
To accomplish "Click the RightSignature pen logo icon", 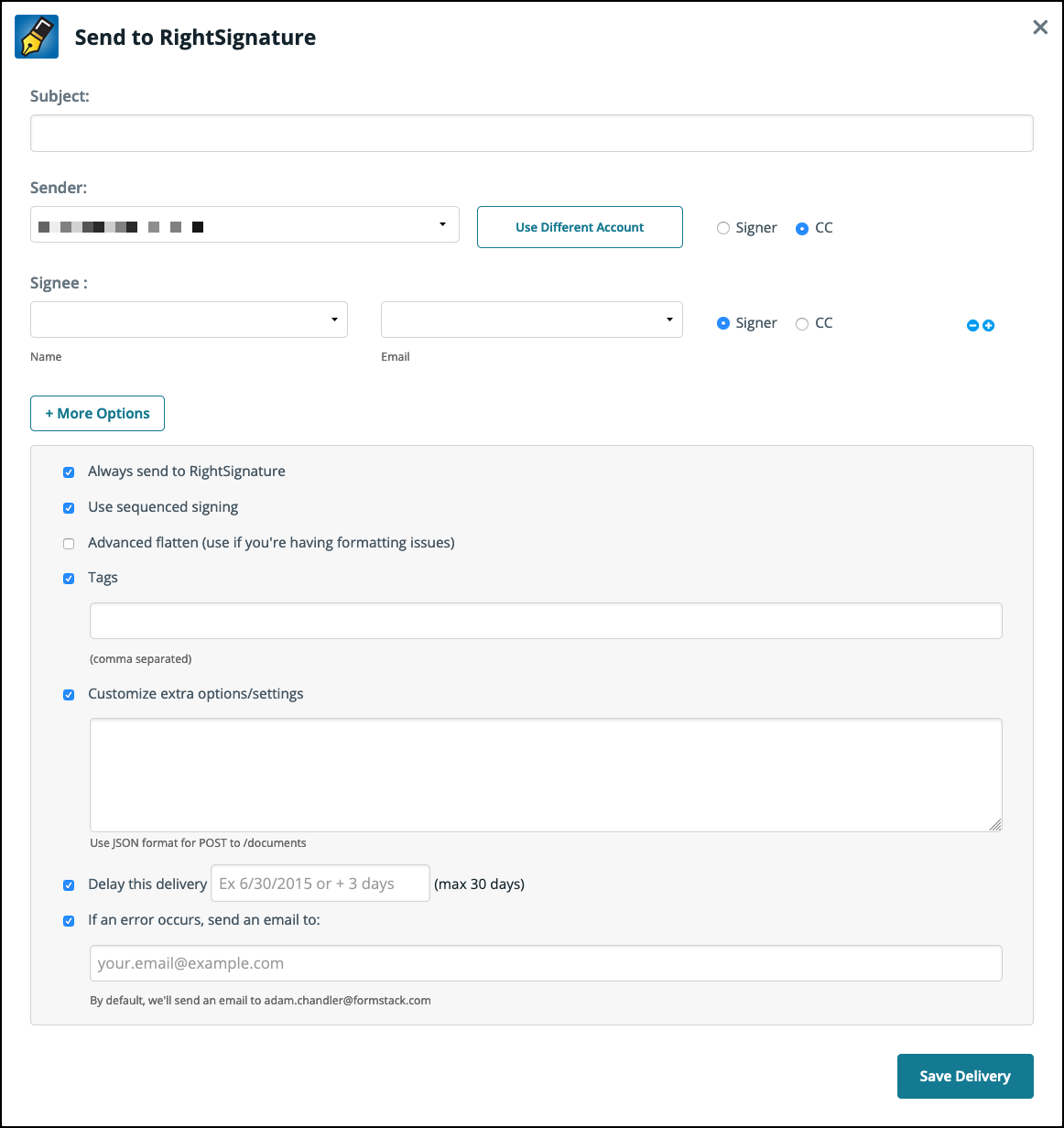I will pyautogui.click(x=37, y=37).
